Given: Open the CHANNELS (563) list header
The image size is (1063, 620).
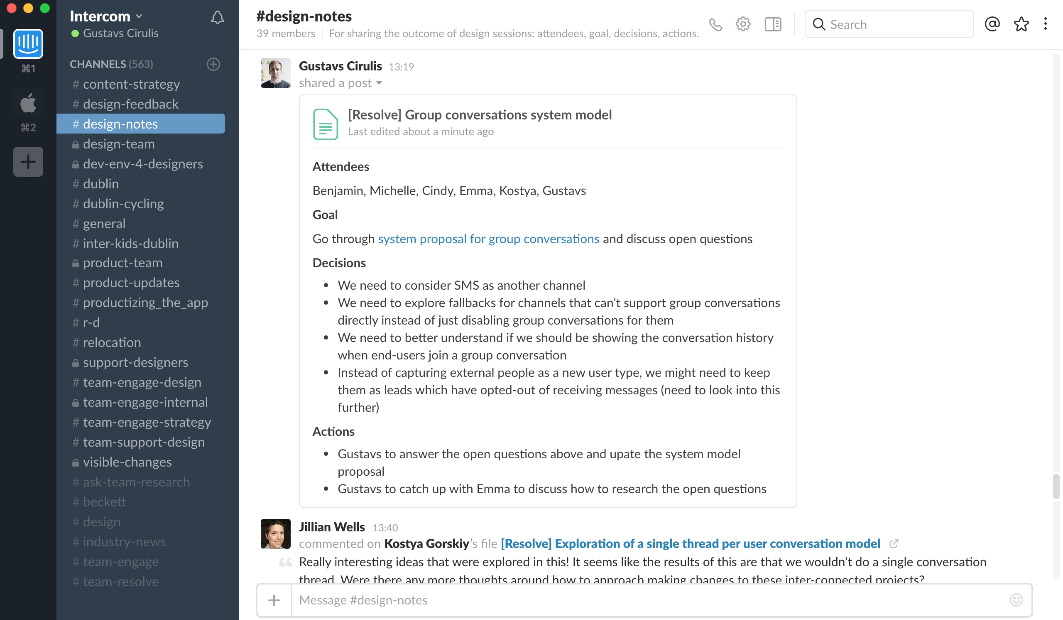Looking at the screenshot, I should (111, 64).
